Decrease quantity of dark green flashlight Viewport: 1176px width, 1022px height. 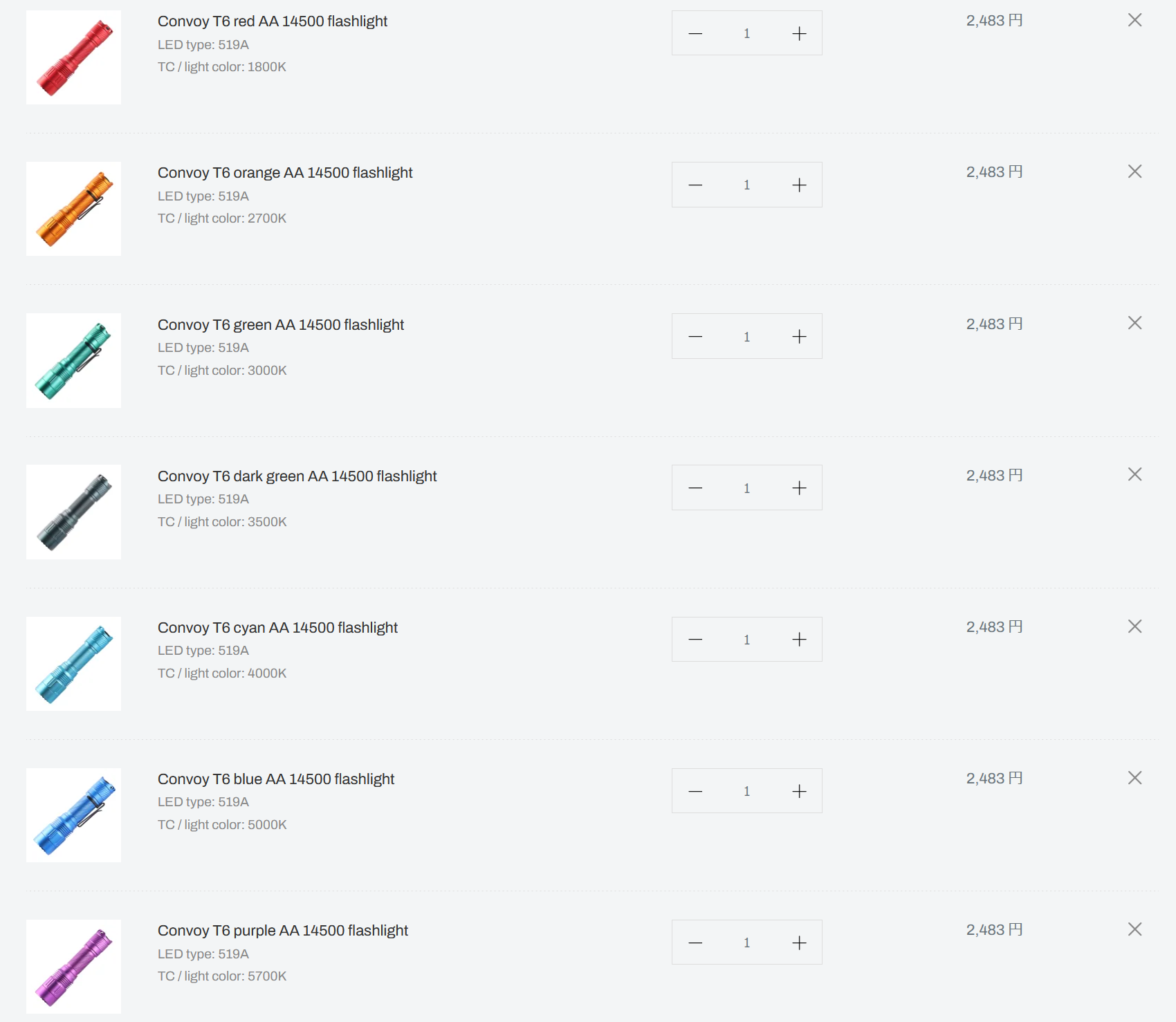click(695, 488)
